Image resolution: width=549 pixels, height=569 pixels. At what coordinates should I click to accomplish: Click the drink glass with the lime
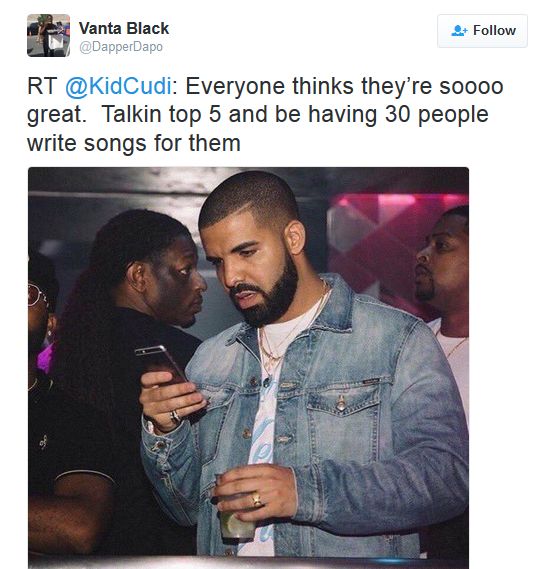pos(235,514)
